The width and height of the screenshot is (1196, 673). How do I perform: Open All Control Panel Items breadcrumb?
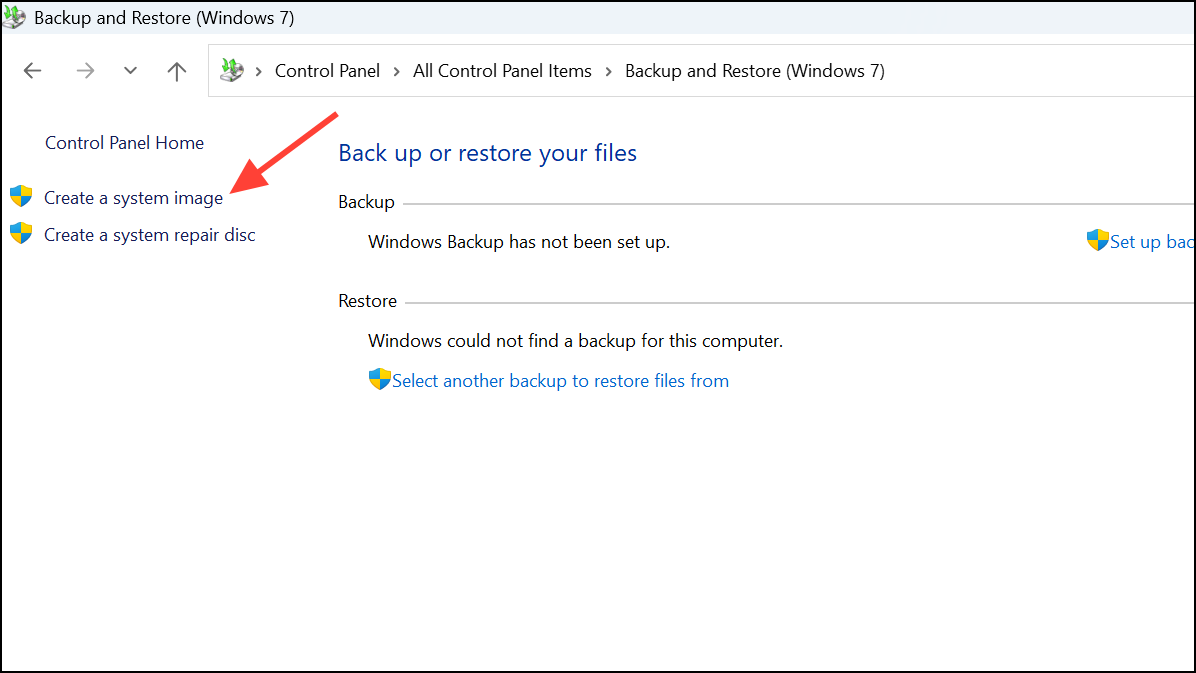[502, 71]
